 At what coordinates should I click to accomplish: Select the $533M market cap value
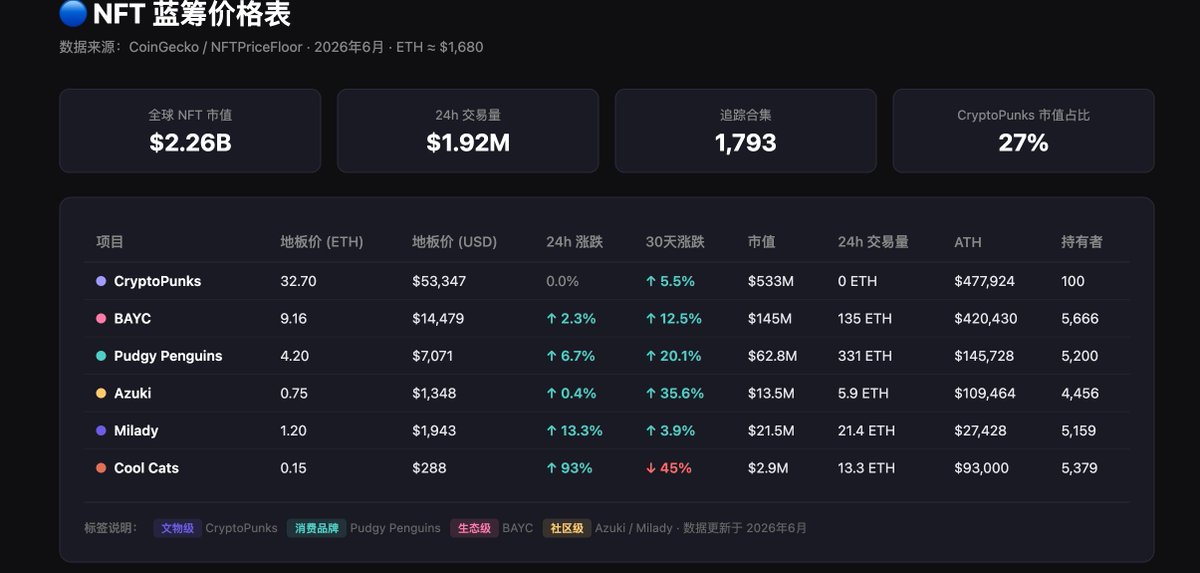[771, 281]
